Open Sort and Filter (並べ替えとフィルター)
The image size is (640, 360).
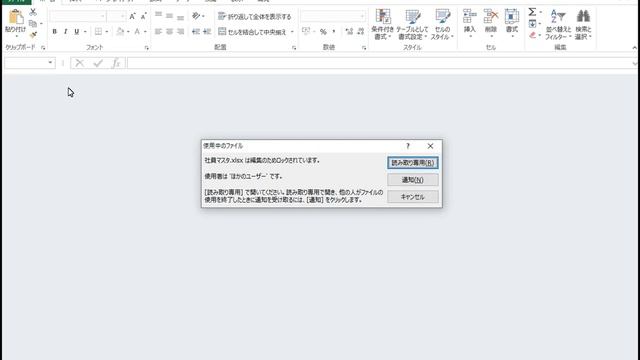pos(558,24)
